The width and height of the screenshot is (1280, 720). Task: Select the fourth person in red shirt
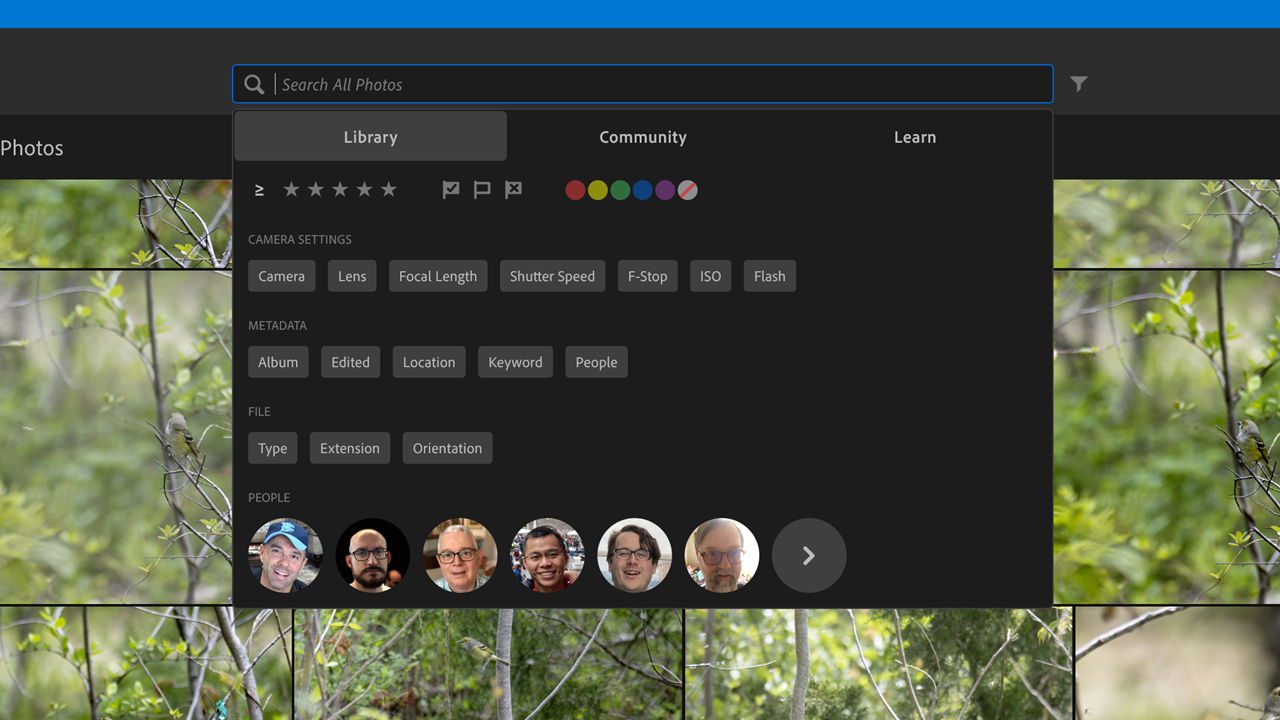tap(547, 555)
